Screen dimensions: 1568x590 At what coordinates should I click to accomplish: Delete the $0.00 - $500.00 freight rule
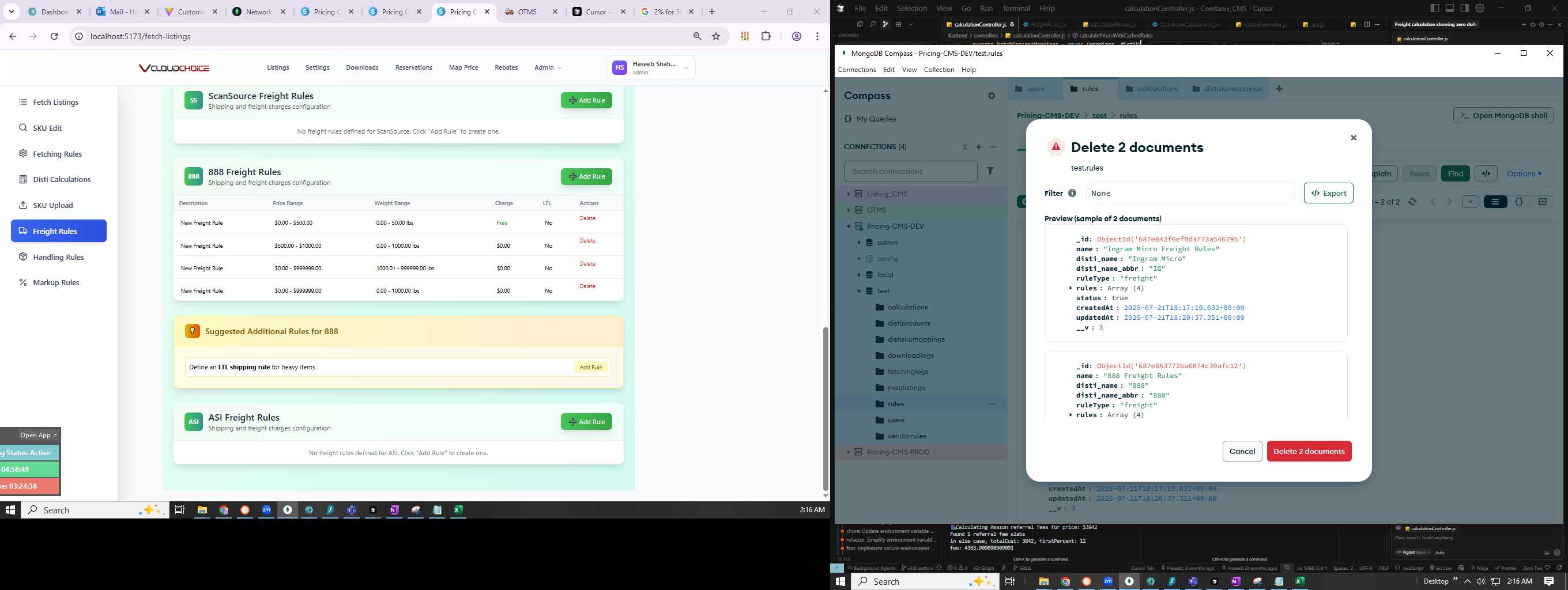pyautogui.click(x=587, y=218)
